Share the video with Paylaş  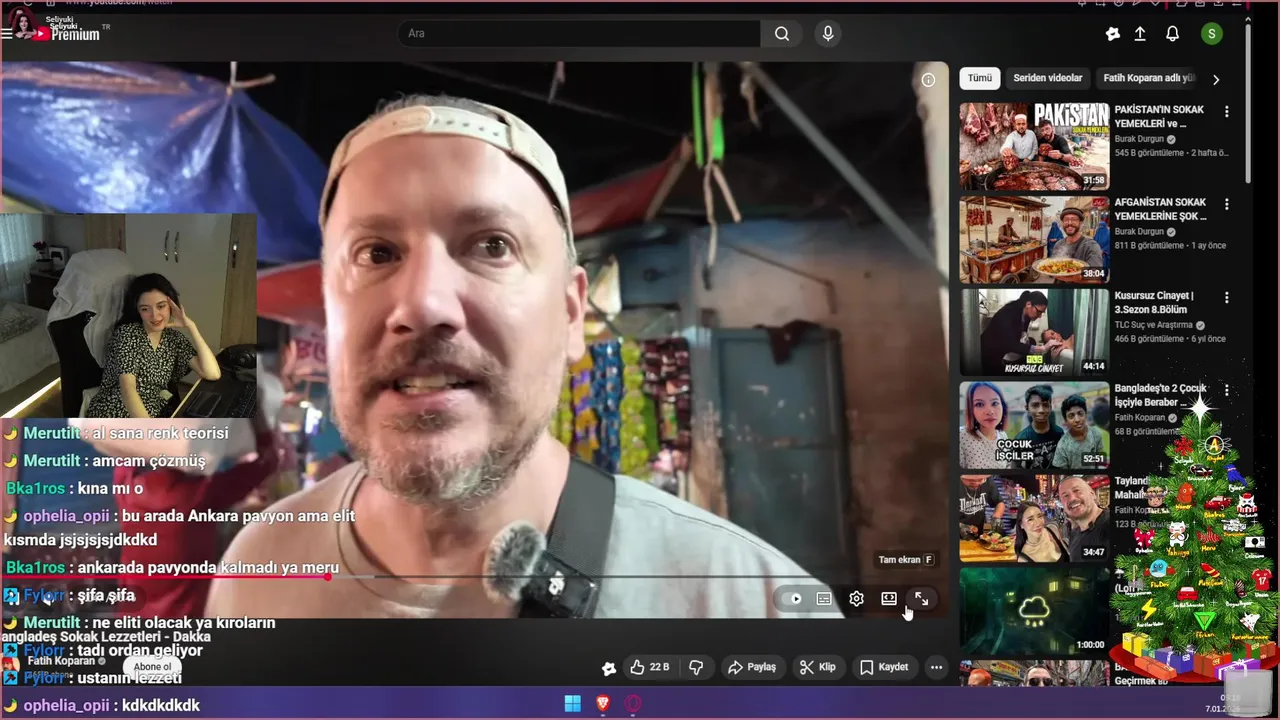coord(752,667)
